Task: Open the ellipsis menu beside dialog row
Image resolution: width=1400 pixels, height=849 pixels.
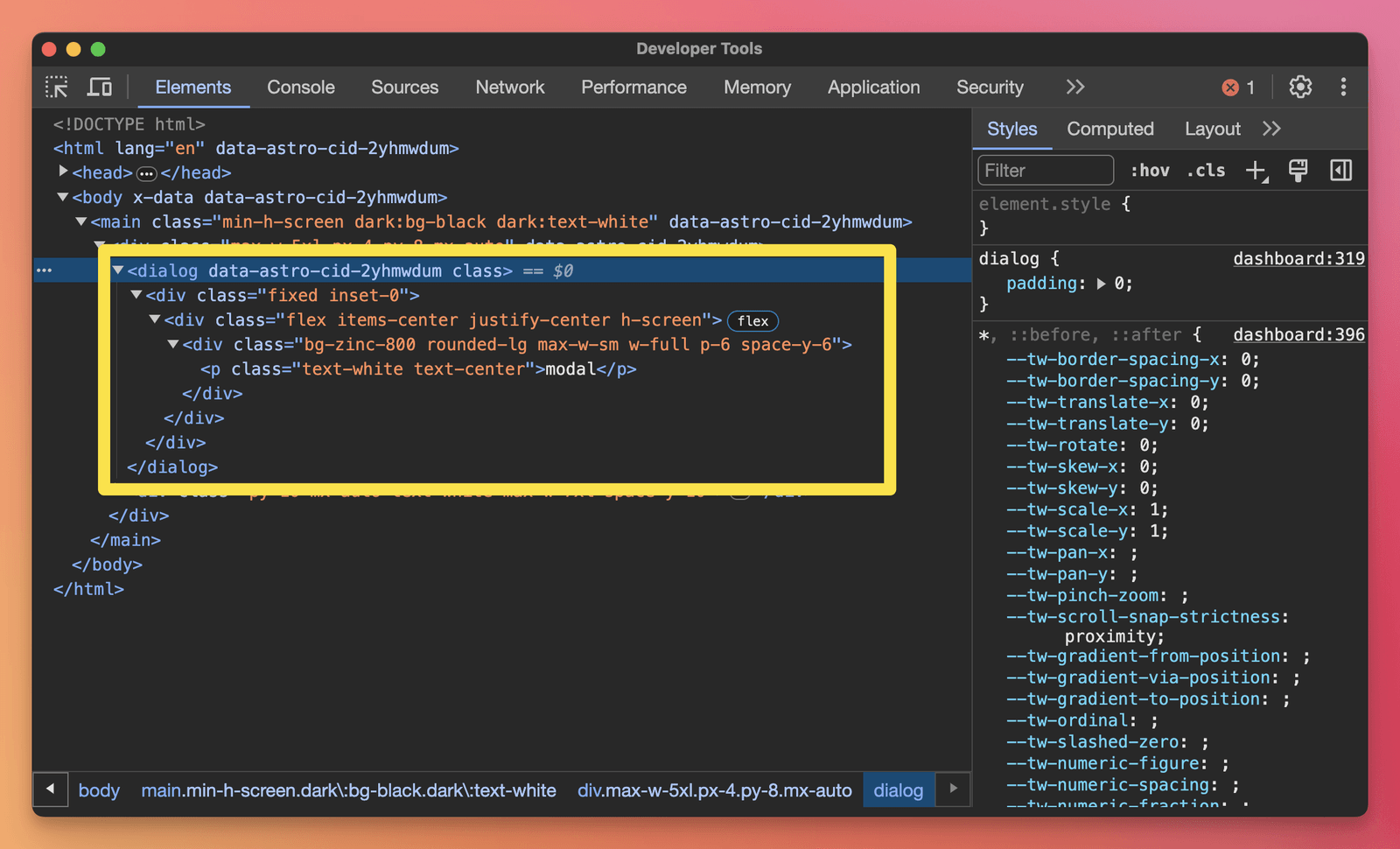Action: click(45, 270)
